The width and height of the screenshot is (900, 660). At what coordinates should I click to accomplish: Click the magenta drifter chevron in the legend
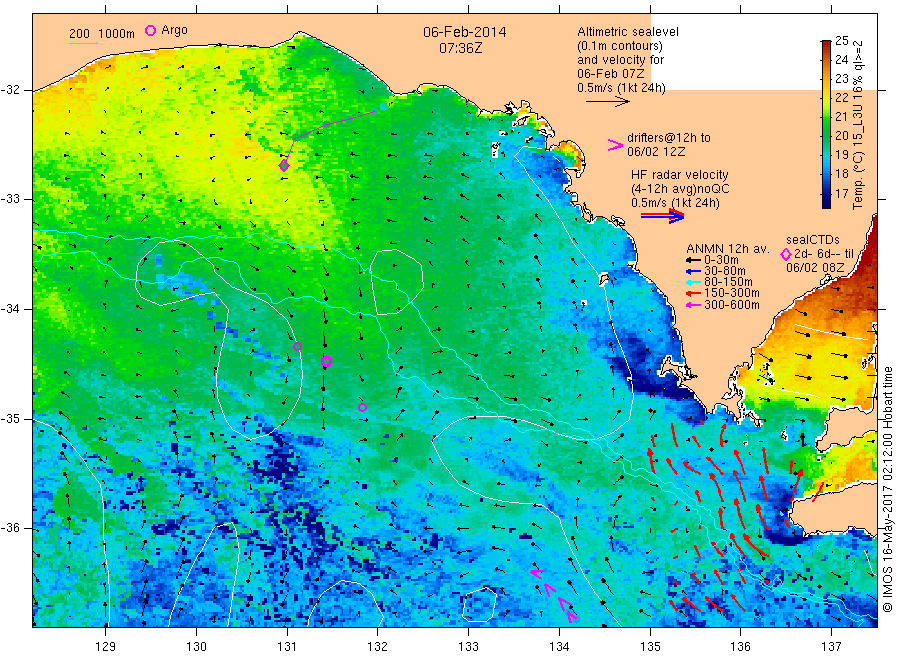(615, 145)
